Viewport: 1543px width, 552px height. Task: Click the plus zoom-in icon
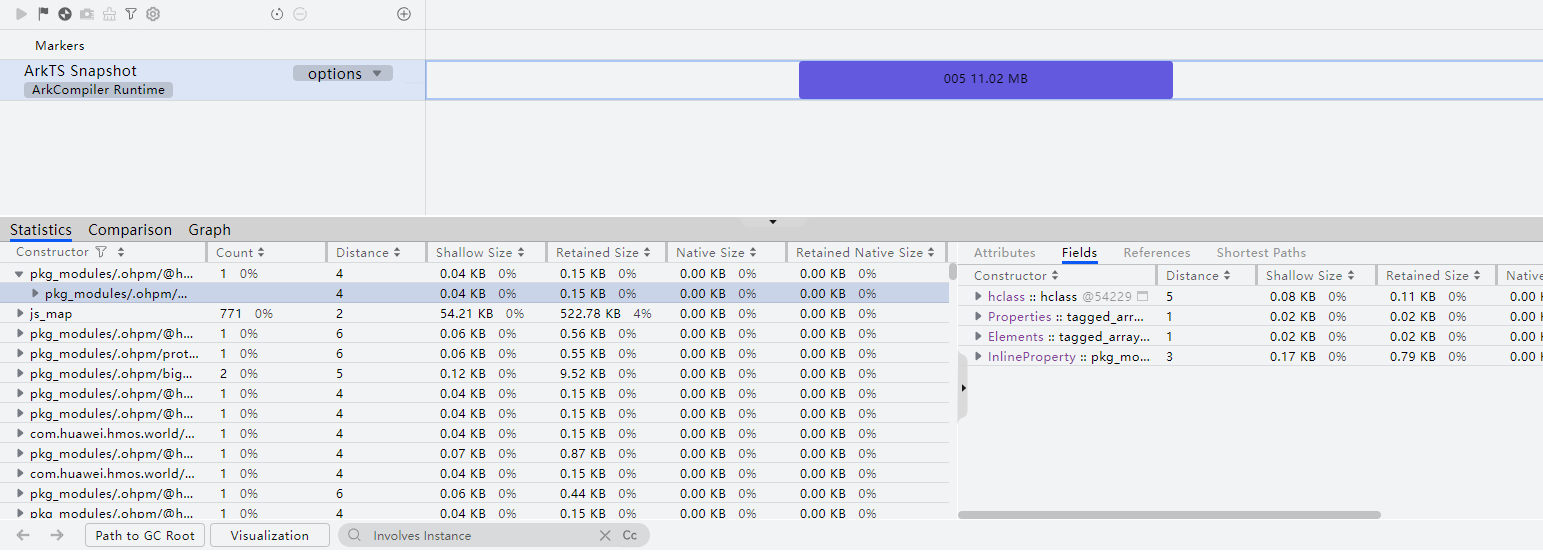(404, 14)
